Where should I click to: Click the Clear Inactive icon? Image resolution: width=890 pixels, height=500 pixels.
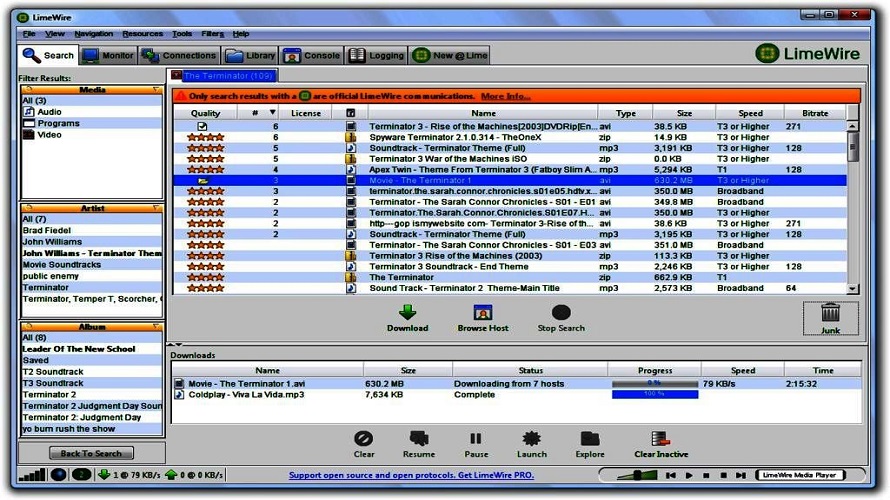(660, 439)
